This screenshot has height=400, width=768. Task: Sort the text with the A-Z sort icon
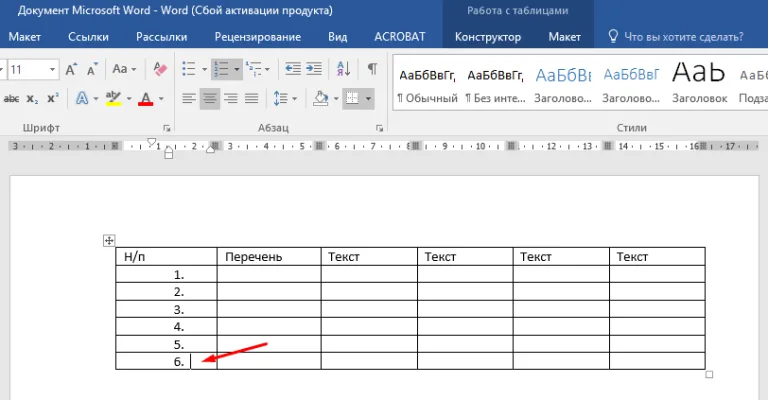click(x=343, y=69)
